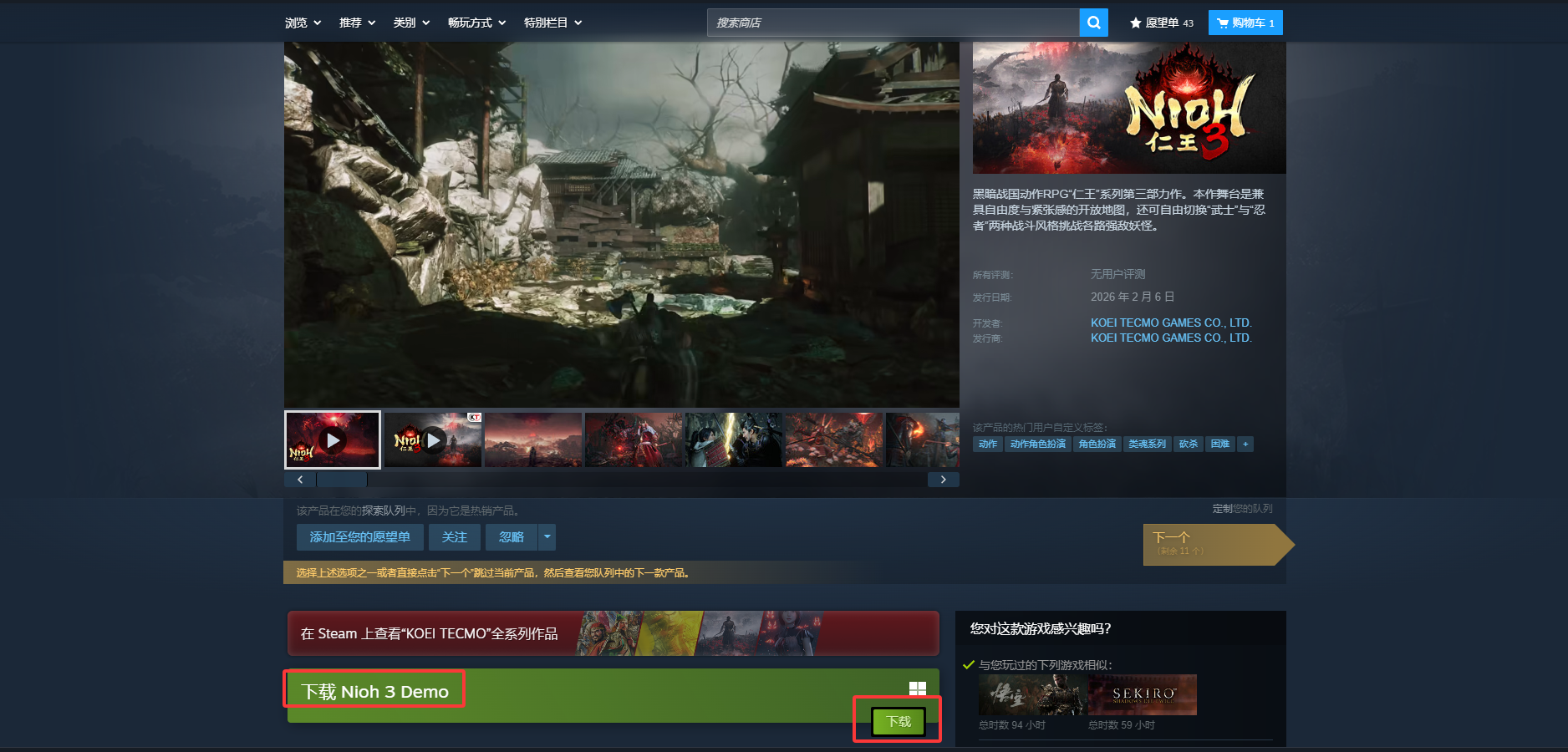Click the thumbnail strip scrollbar handle
Image resolution: width=1568 pixels, height=752 pixels.
341,480
